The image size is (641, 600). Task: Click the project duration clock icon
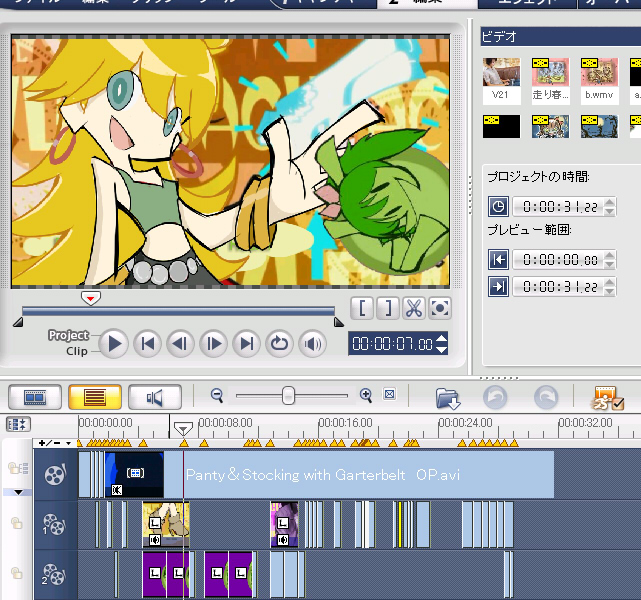[498, 206]
